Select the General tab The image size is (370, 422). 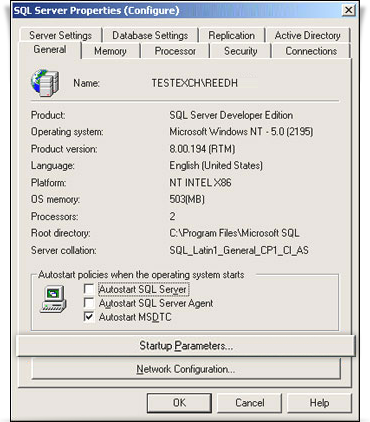[50, 50]
